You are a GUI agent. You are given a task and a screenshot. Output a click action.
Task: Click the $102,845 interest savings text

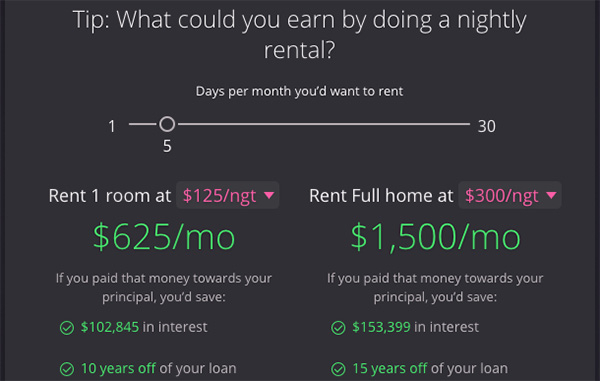coord(110,327)
